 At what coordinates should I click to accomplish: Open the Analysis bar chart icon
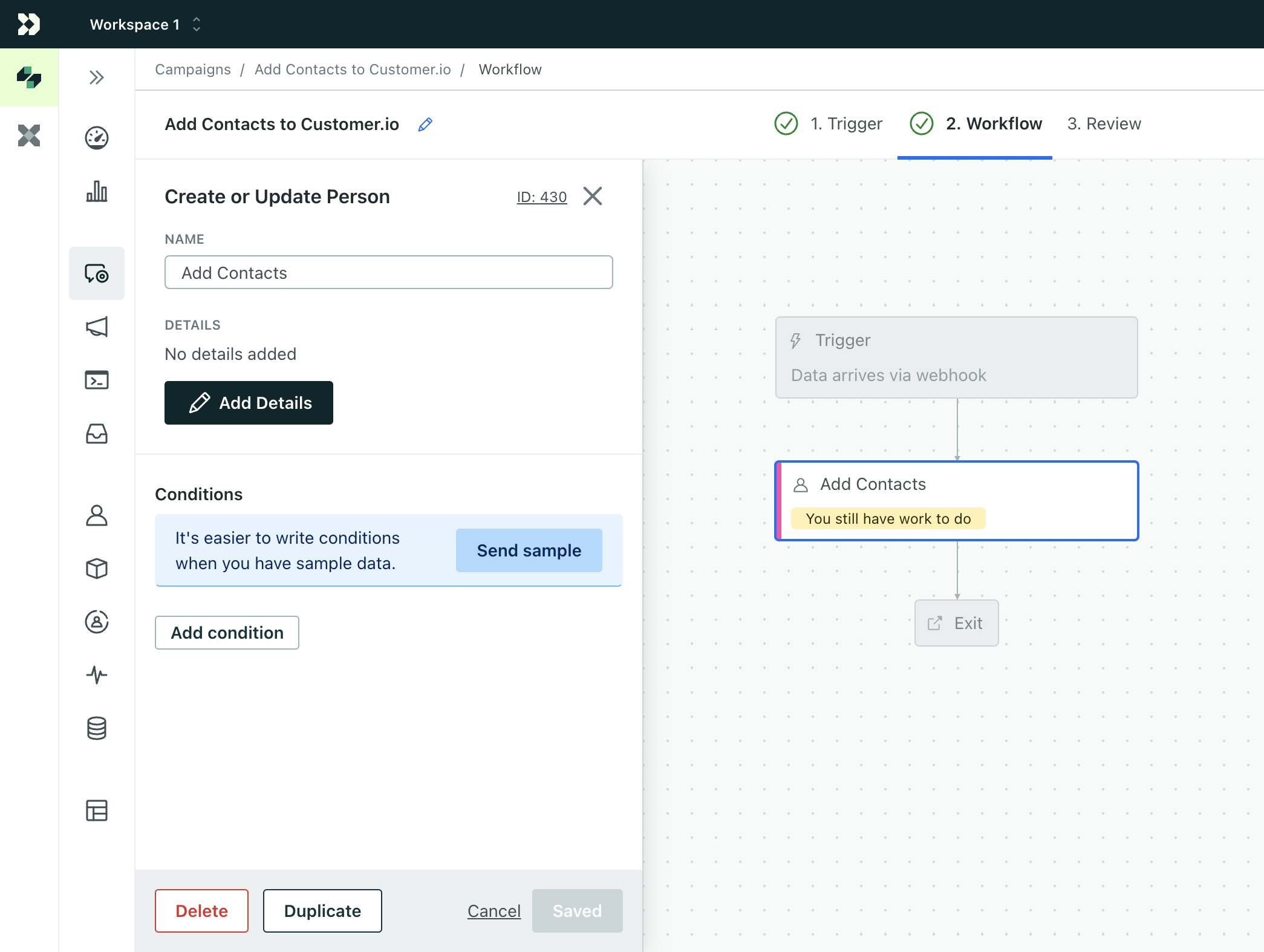pos(97,191)
